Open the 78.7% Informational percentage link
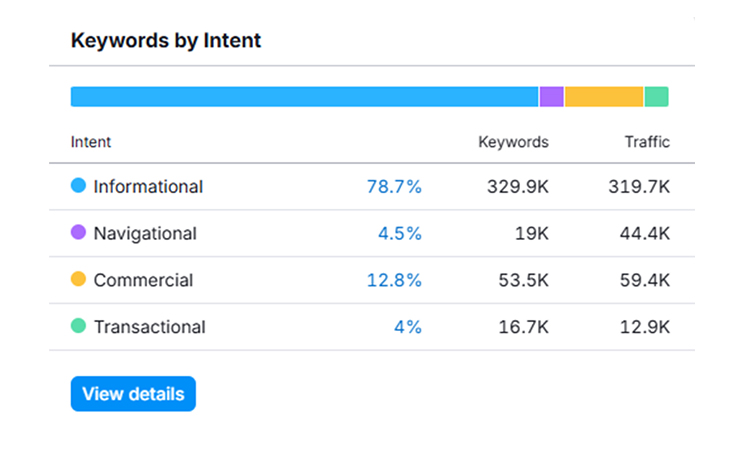This screenshot has height=450, width=750. point(394,187)
